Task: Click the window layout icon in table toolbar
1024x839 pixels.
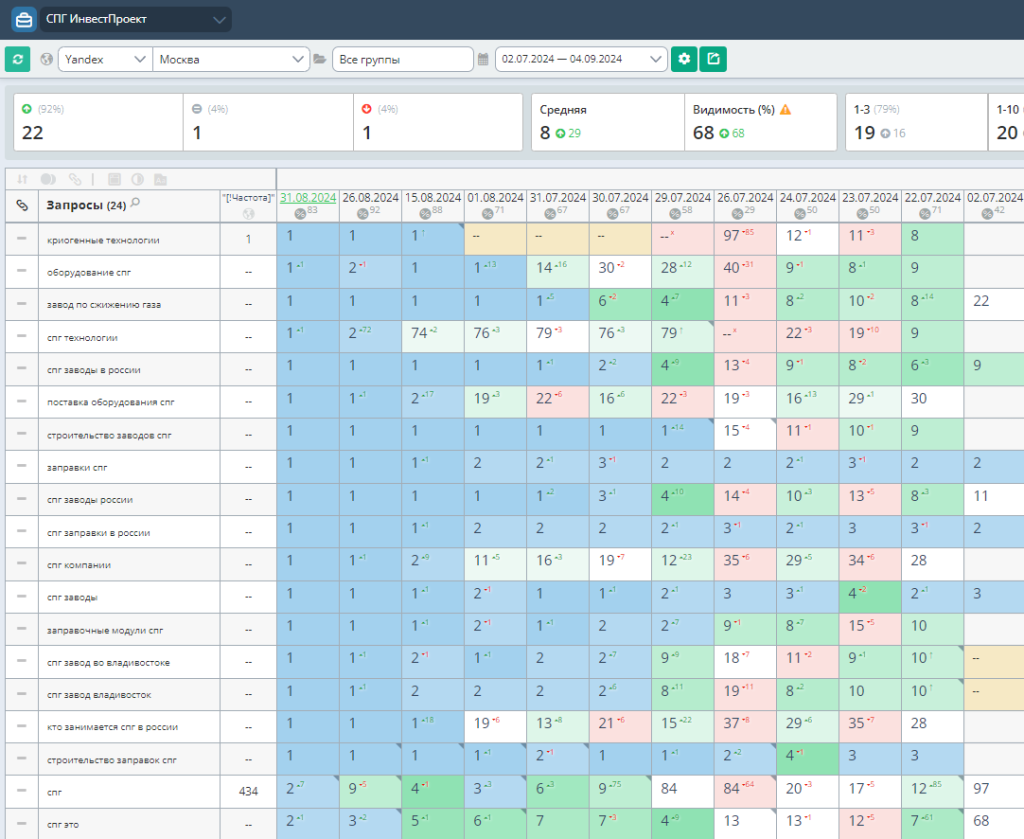Action: click(x=114, y=179)
